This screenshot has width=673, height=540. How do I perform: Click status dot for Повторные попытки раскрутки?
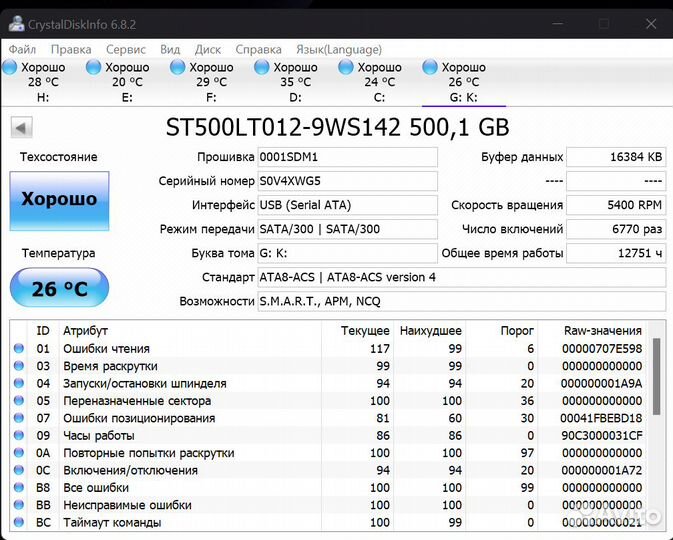[x=18, y=452]
